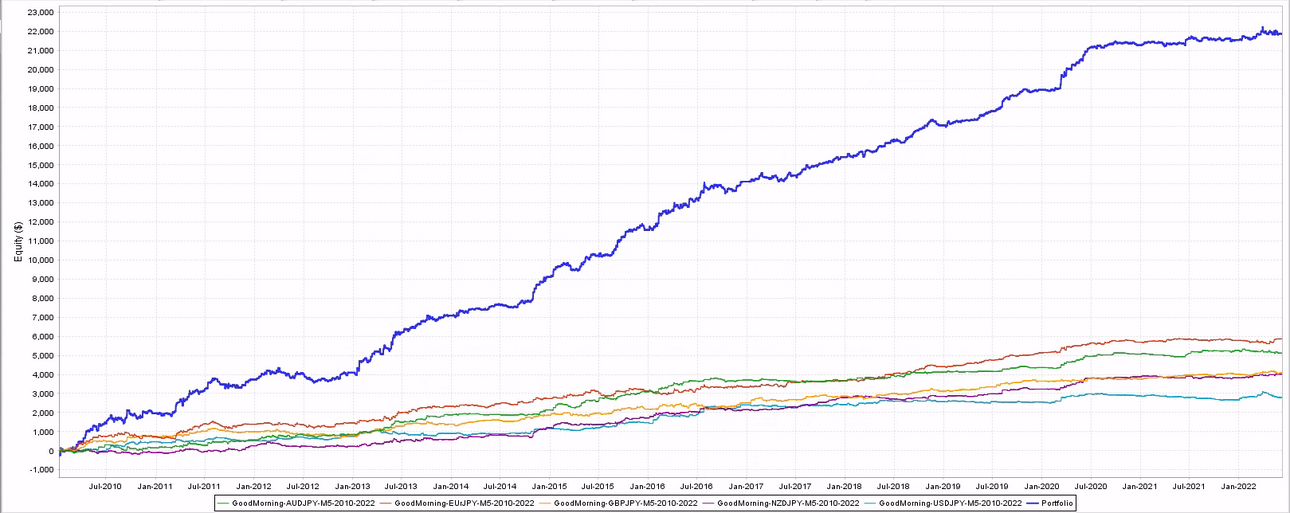Click the -1,000 y-axis label
The image size is (1290, 513).
[40, 470]
